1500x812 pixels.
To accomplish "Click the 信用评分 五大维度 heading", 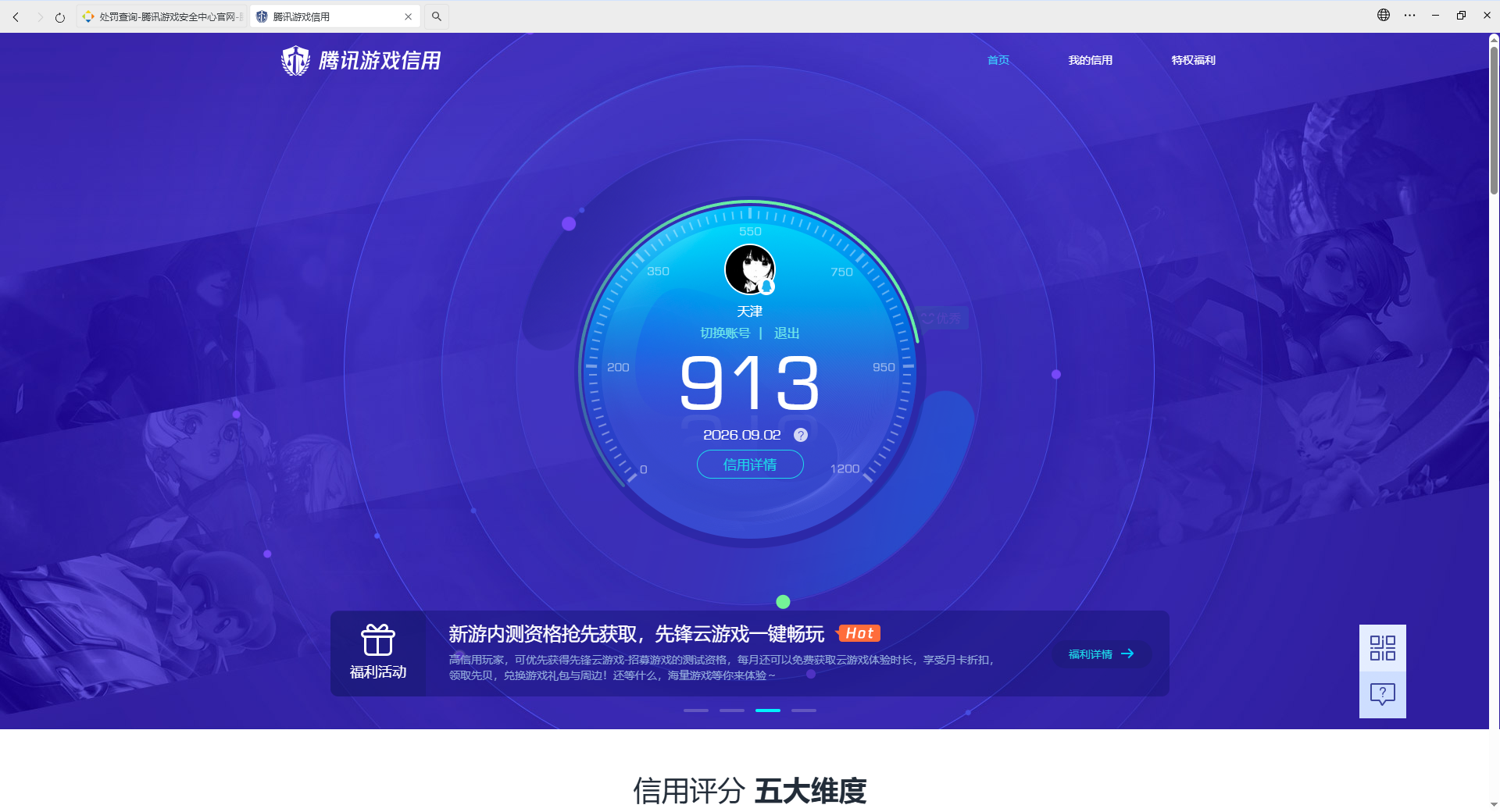I will click(x=750, y=791).
